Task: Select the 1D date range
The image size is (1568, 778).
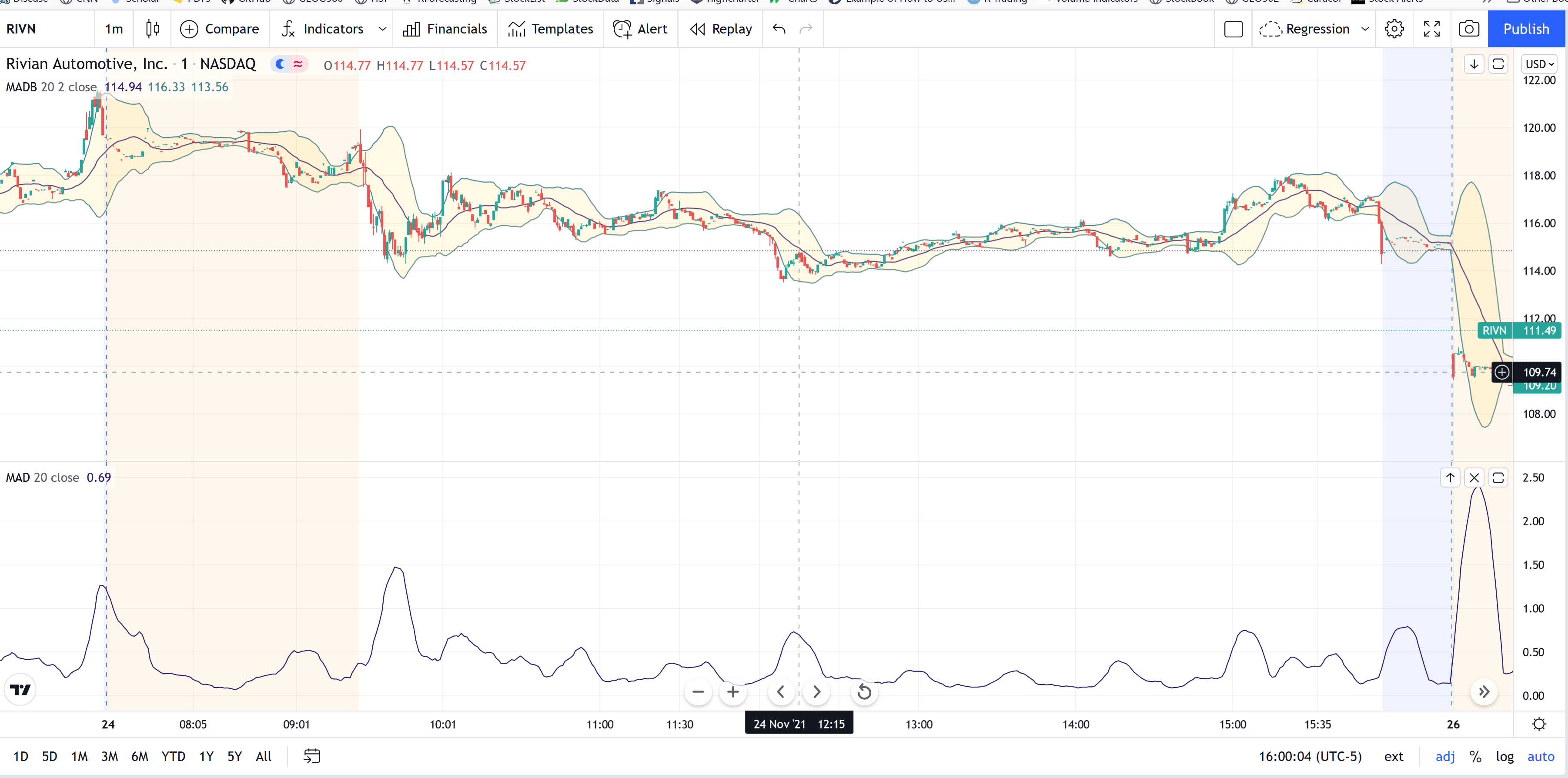Action: coord(21,756)
